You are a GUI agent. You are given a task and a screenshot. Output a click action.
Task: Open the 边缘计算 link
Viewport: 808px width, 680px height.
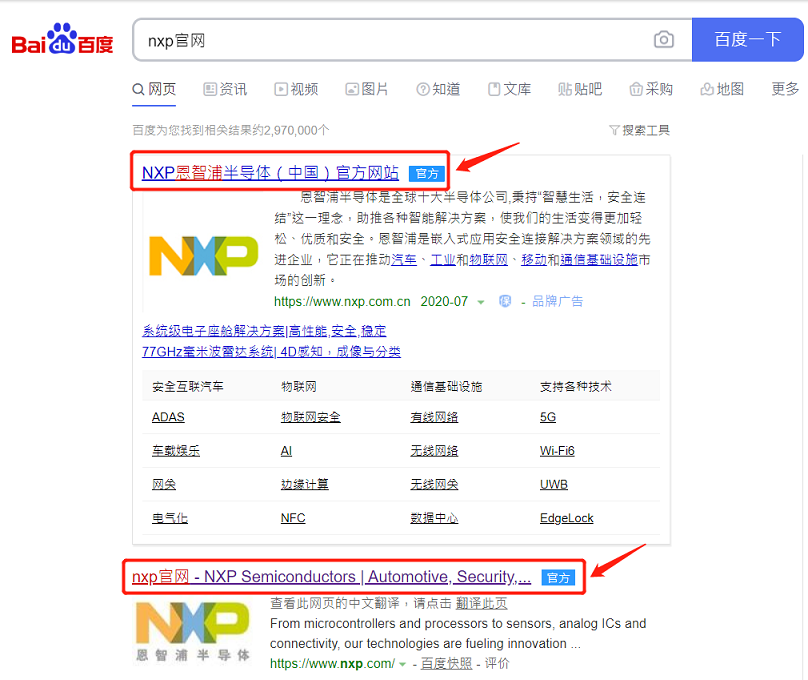coord(305,484)
